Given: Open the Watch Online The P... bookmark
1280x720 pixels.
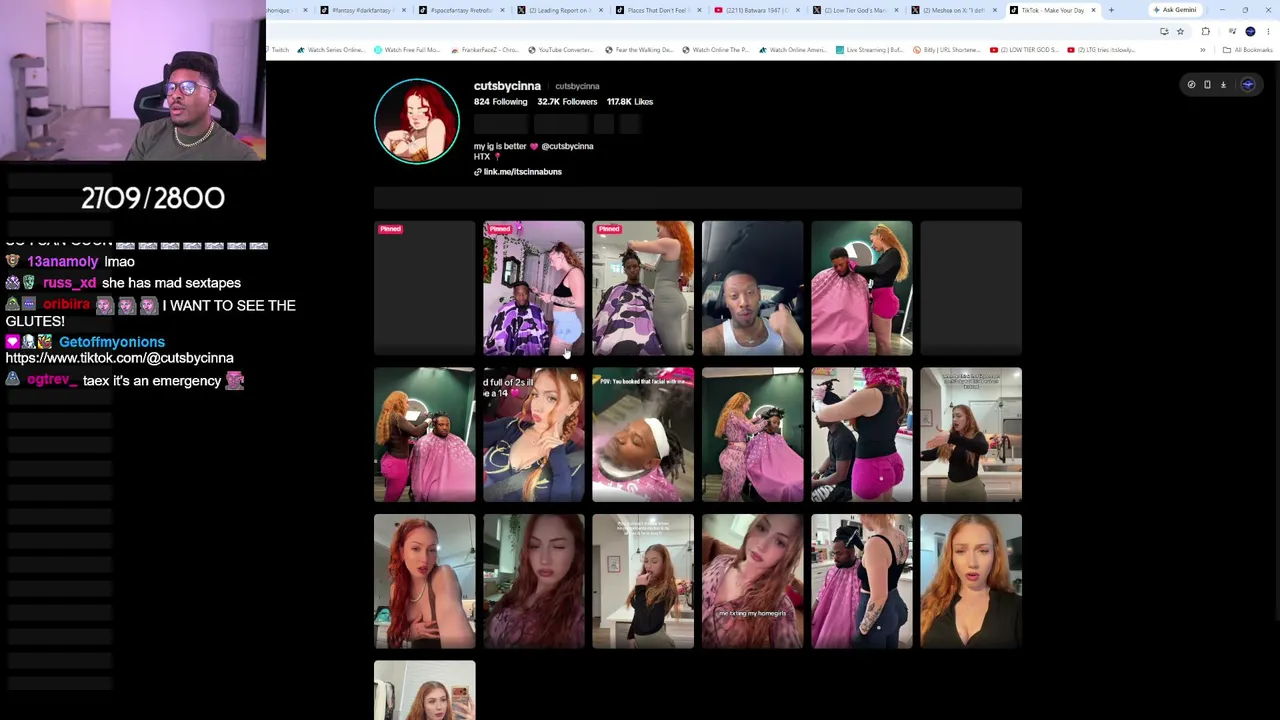Looking at the screenshot, I should (x=715, y=50).
